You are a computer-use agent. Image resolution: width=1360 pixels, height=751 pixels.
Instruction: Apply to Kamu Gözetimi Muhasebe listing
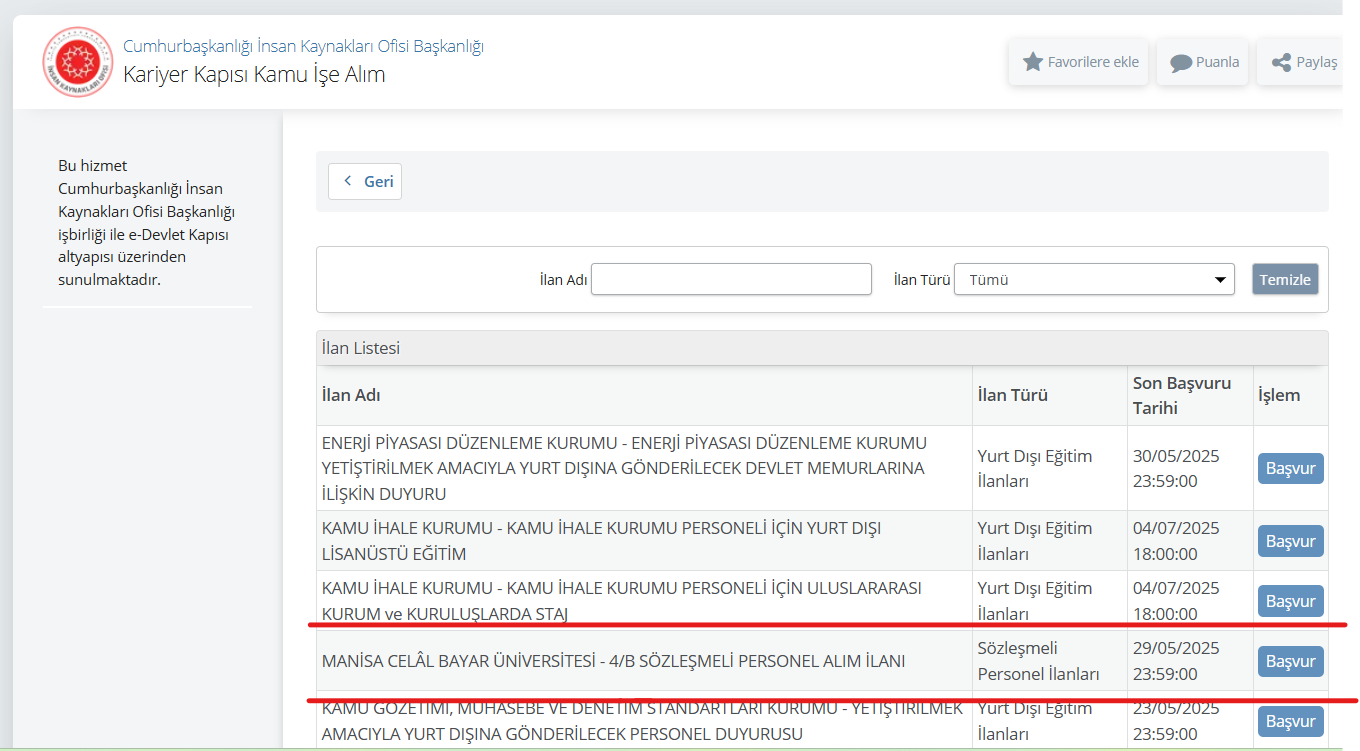(x=1291, y=721)
